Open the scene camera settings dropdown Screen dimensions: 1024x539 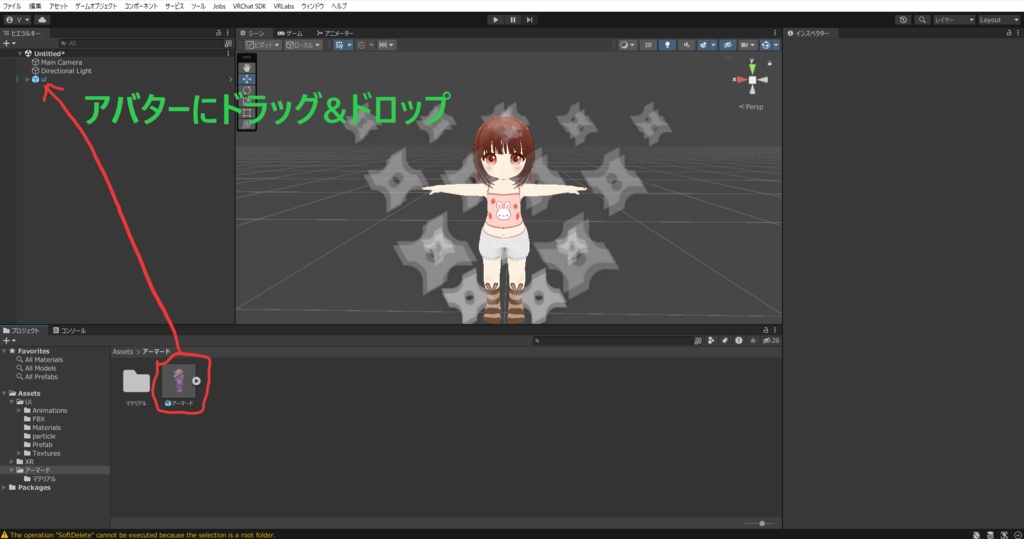pyautogui.click(x=747, y=45)
